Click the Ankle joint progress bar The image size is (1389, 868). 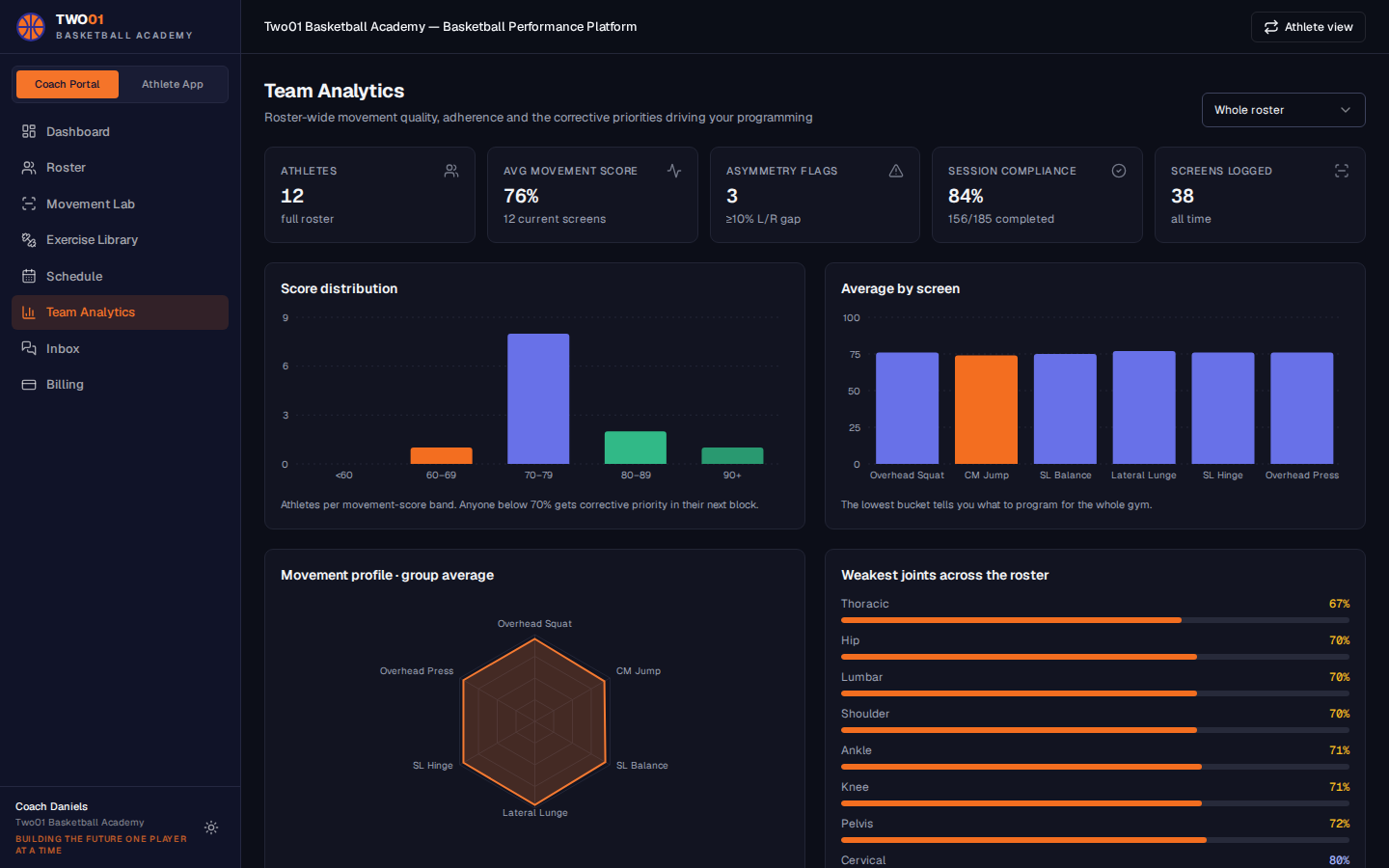tap(1095, 767)
